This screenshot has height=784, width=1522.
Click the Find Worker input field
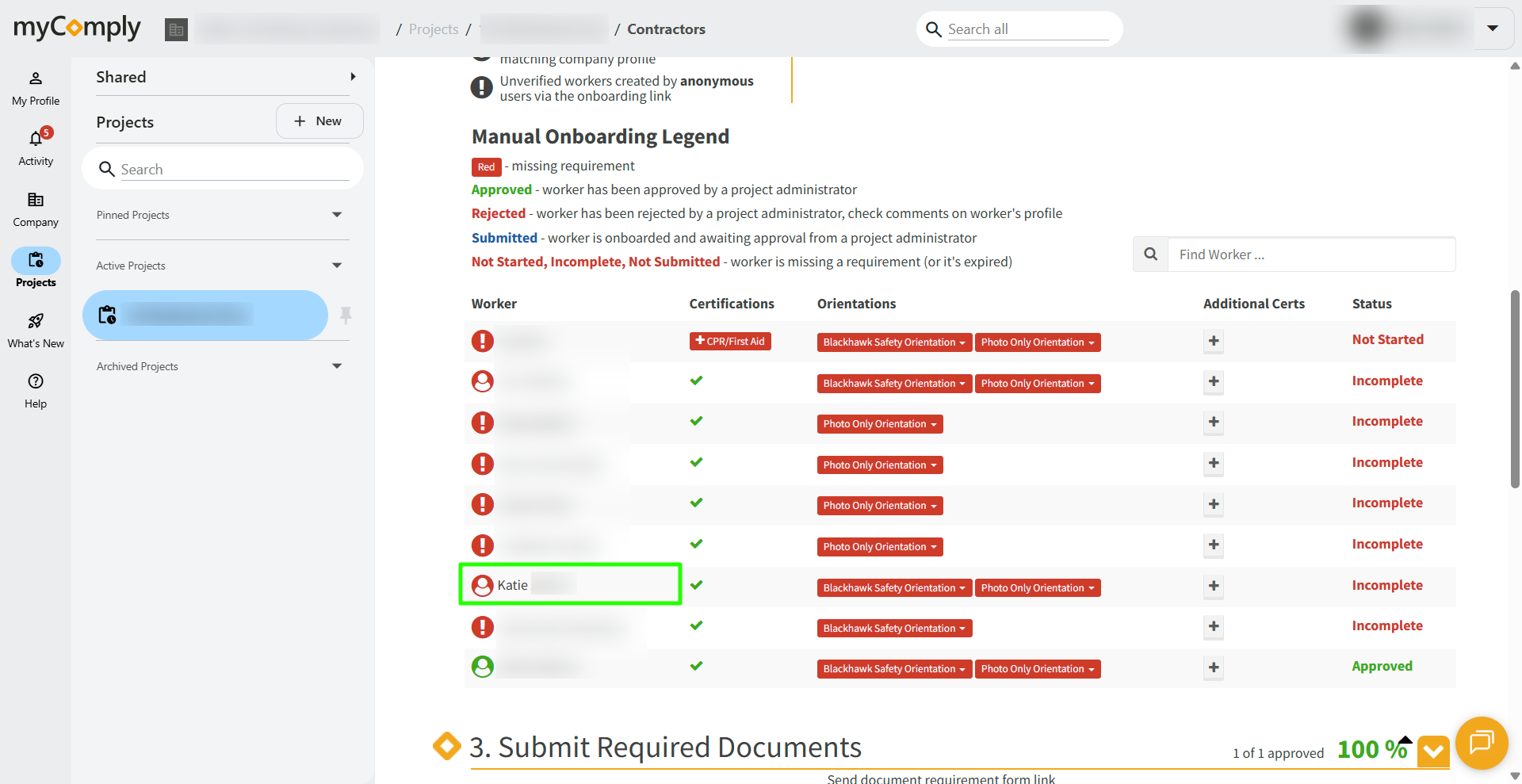(x=1312, y=254)
